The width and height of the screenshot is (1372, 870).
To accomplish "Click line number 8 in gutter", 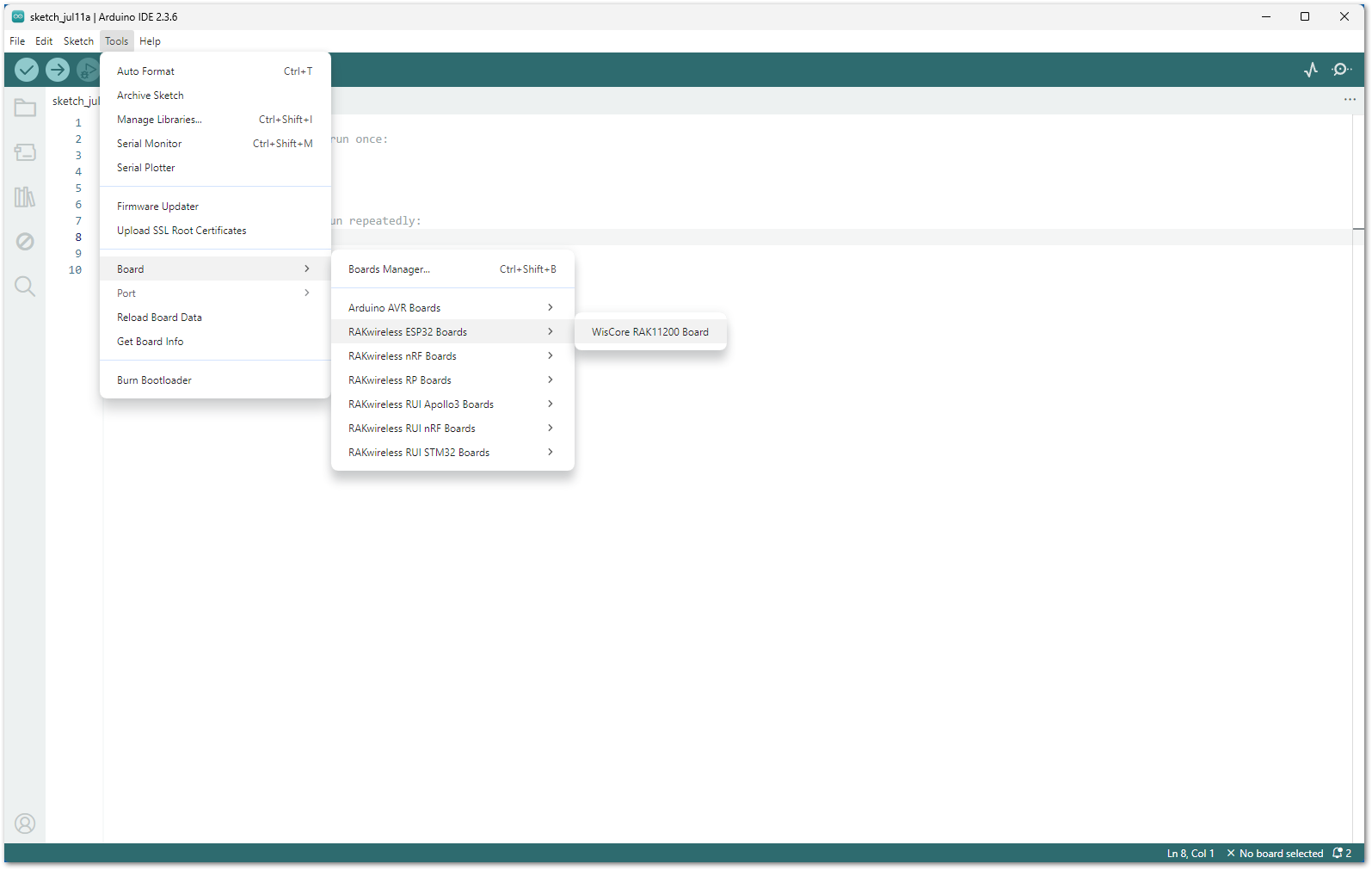I will point(78,238).
